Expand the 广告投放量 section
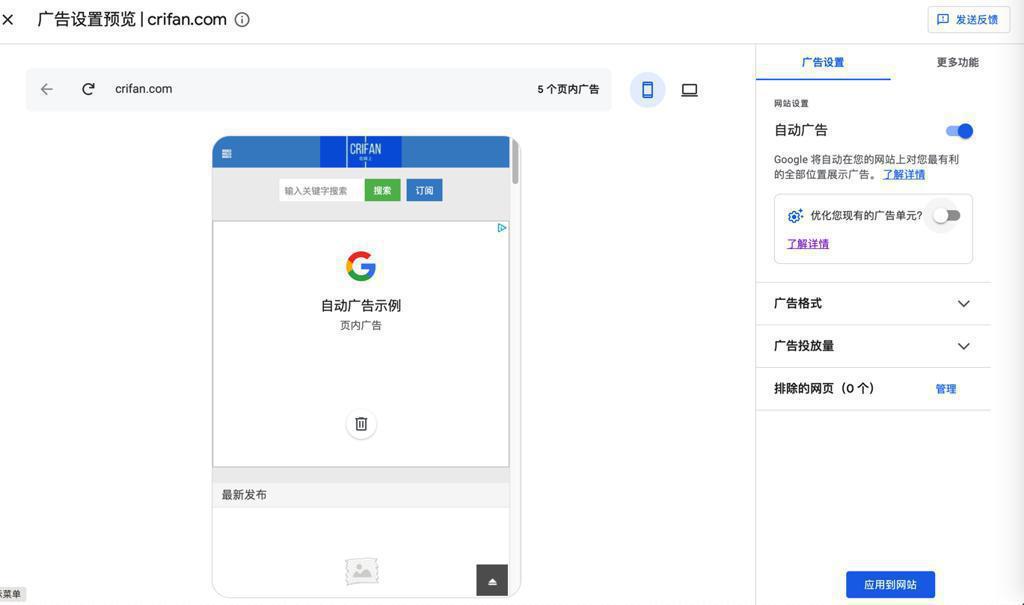The height and width of the screenshot is (605, 1024). tap(872, 346)
